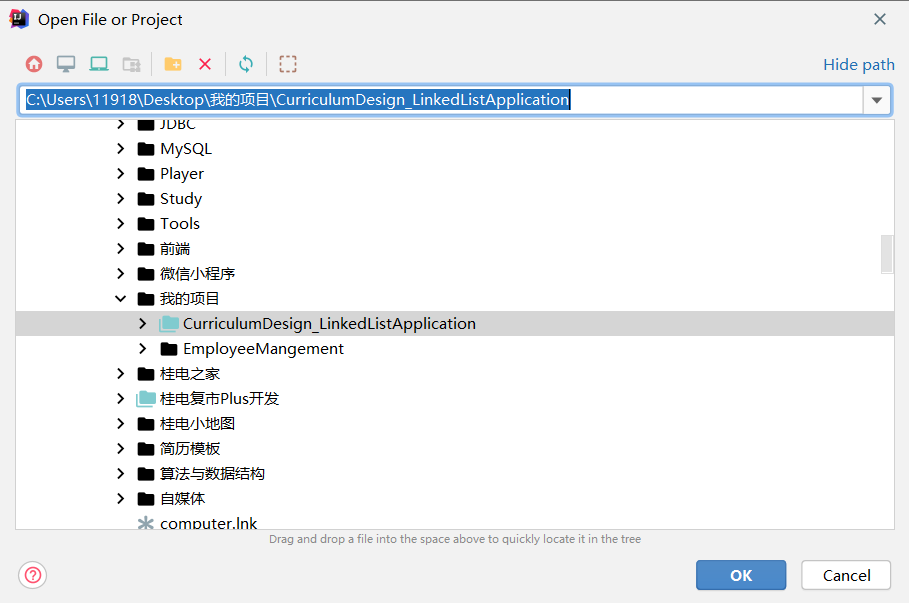This screenshot has width=909, height=603.
Task: Select the 桂电小地图 folder row
Action: coord(454,423)
